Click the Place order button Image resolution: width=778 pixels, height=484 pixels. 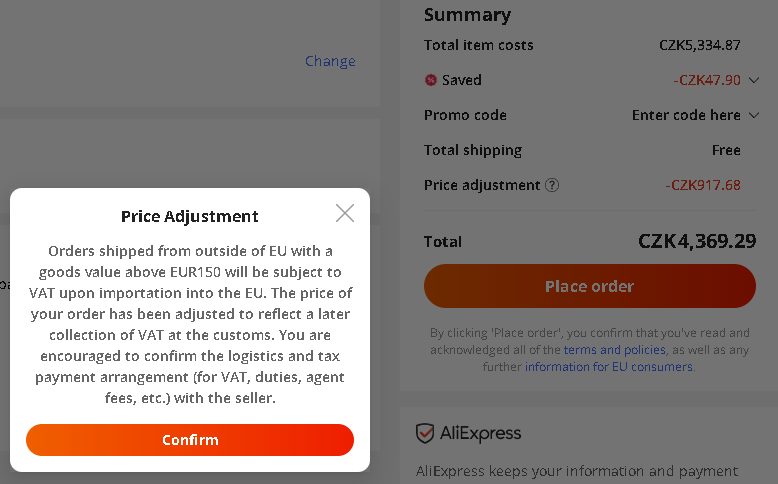(x=589, y=286)
